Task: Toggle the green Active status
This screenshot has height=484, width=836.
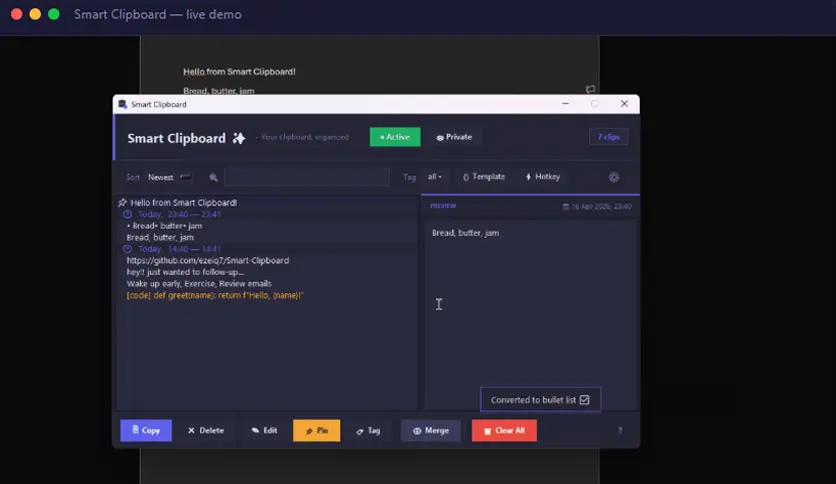Action: point(395,137)
